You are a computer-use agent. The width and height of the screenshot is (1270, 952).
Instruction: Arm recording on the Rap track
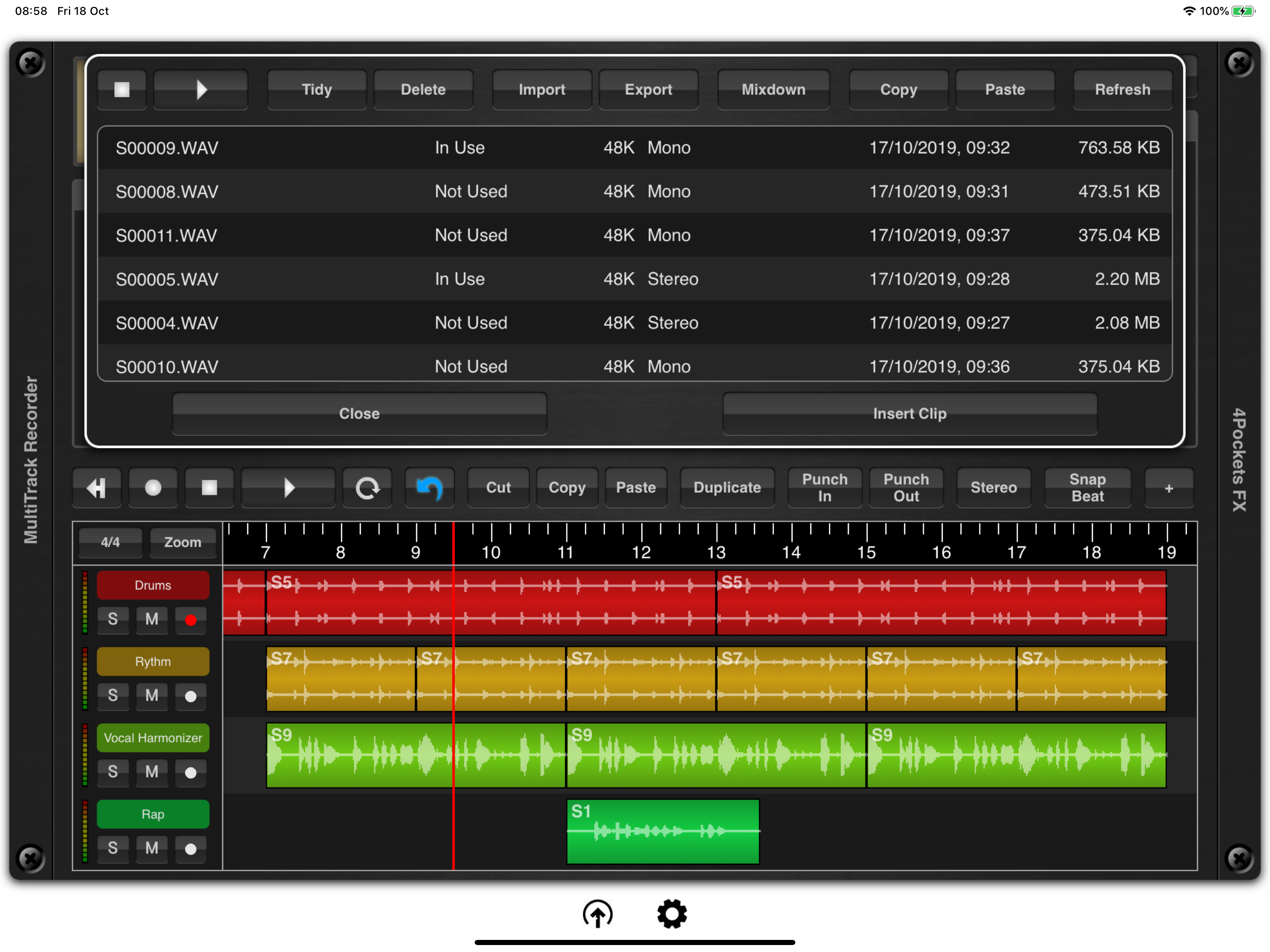(191, 848)
